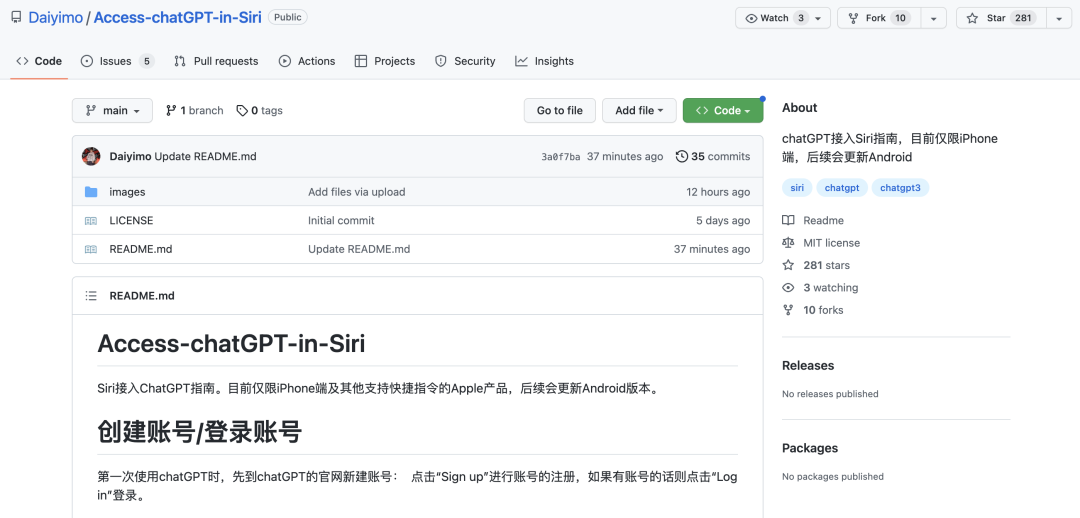The image size is (1080, 518).
Task: Open the LICENSE file
Action: pos(132,220)
